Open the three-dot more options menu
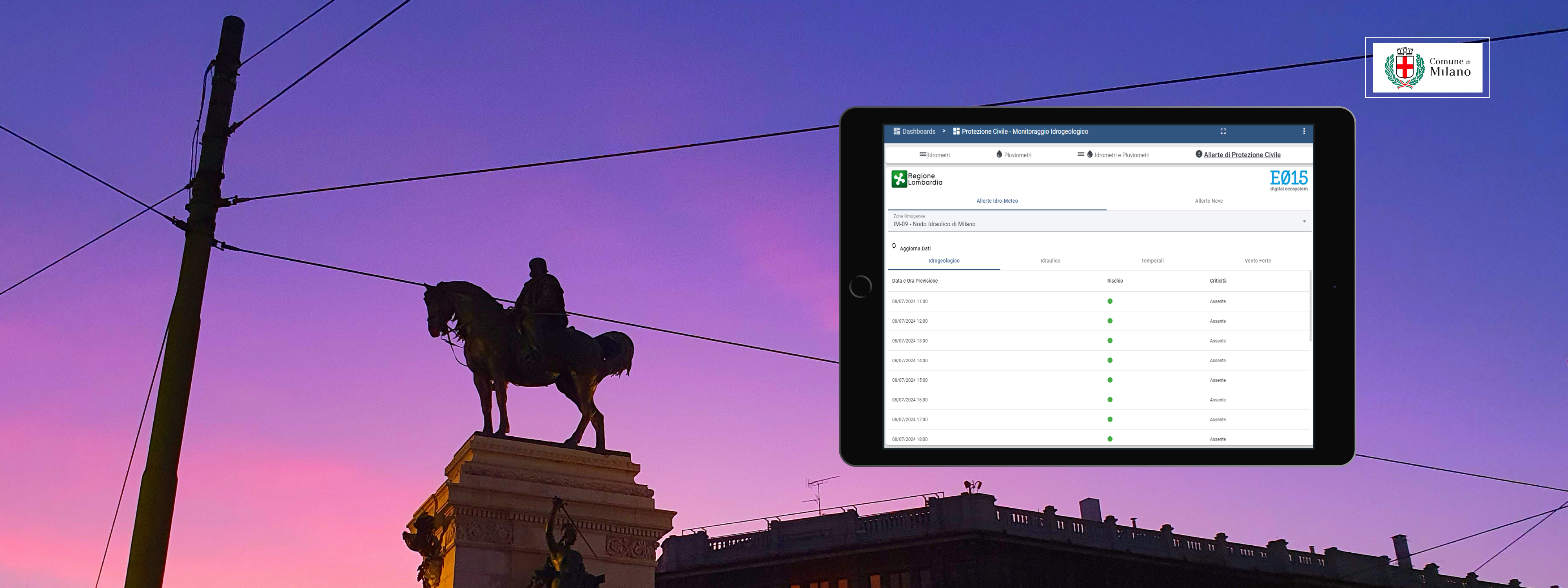The width and height of the screenshot is (1568, 588). click(x=1303, y=131)
